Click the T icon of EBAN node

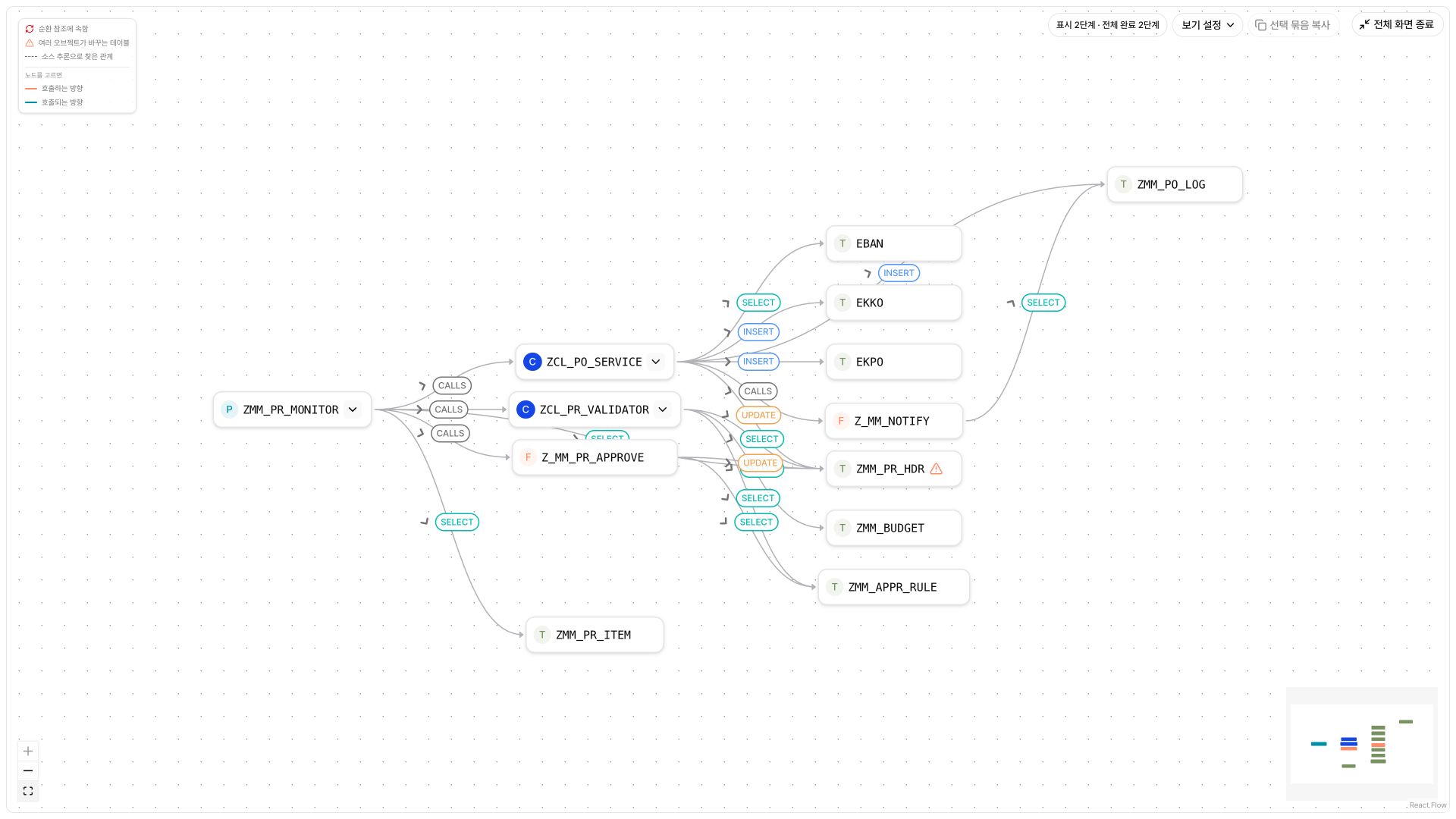(842, 243)
